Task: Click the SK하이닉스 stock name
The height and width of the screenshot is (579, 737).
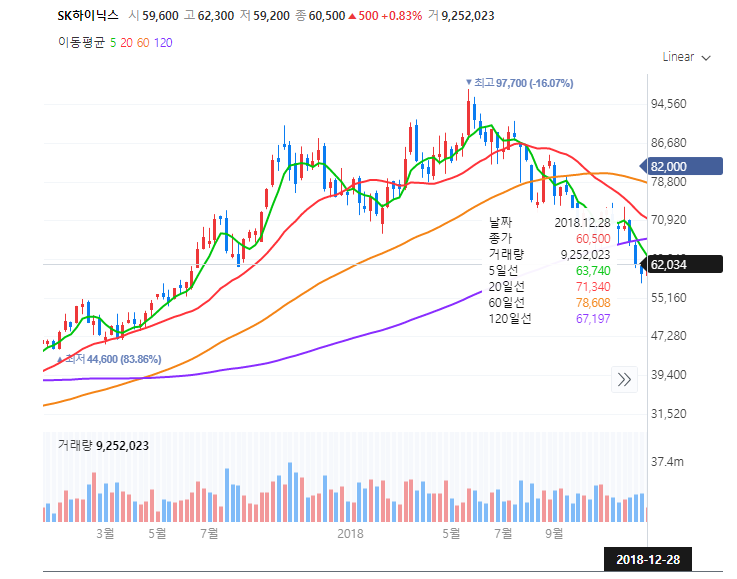Action: click(88, 16)
